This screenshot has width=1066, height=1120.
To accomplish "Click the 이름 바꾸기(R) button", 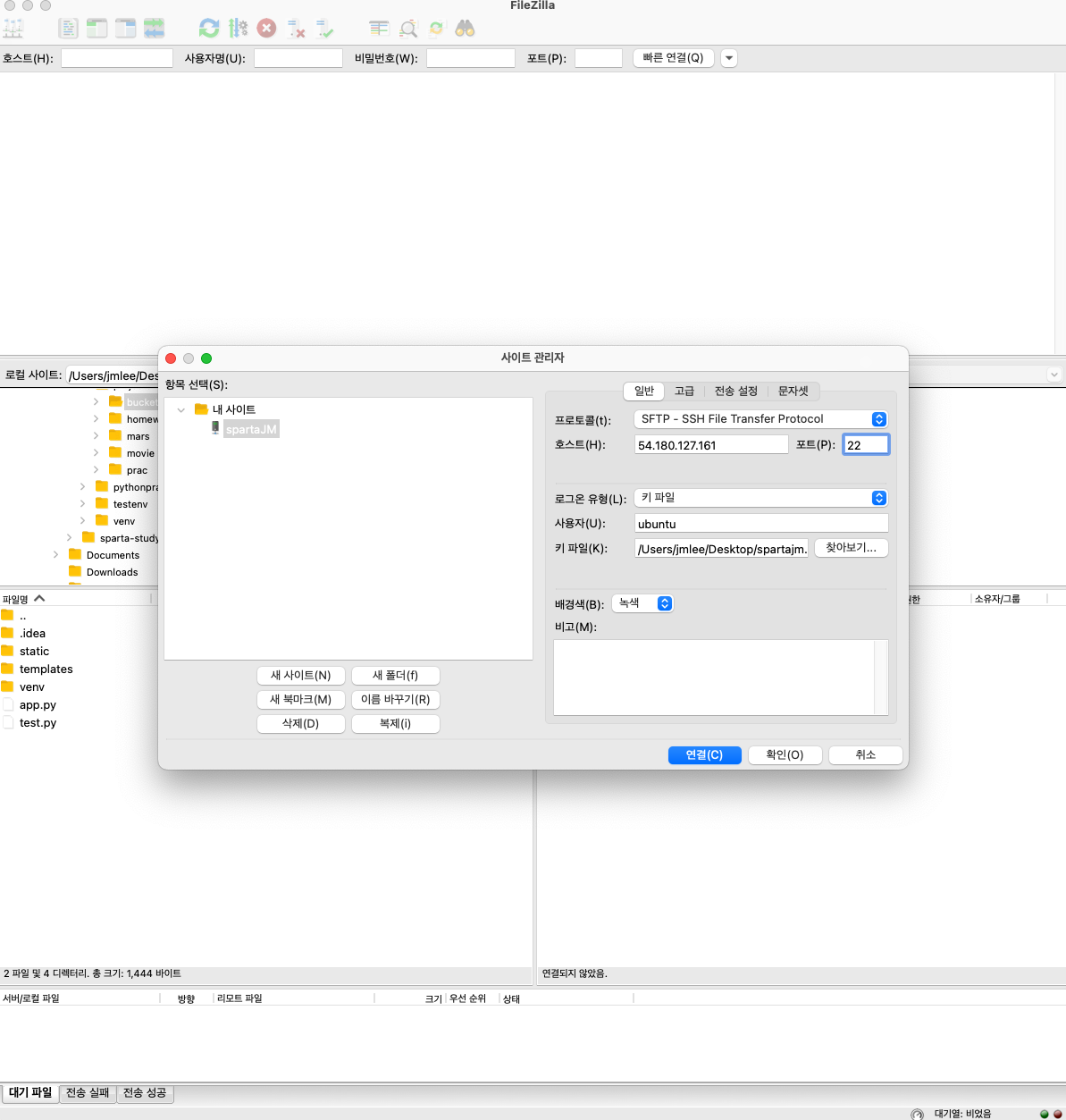I will [x=396, y=699].
